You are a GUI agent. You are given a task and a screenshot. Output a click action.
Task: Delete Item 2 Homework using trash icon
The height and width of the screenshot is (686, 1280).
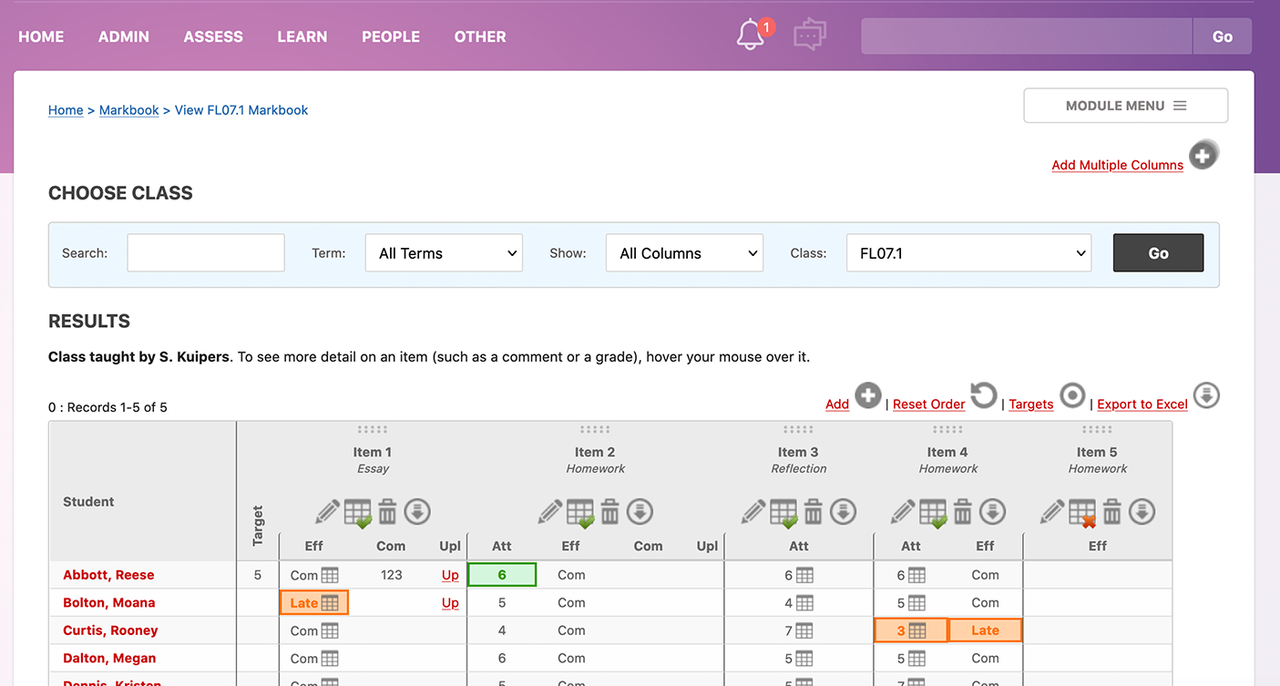pos(610,512)
